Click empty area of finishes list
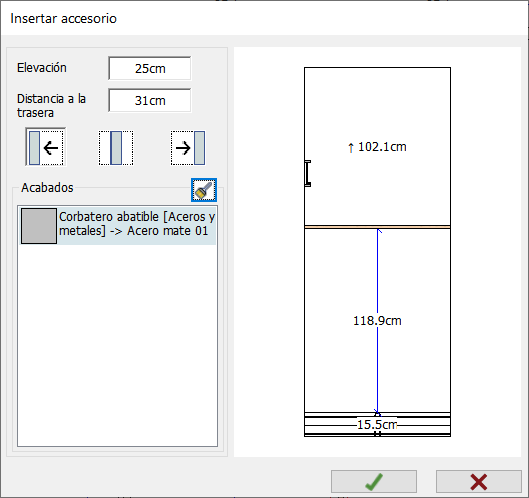The width and height of the screenshot is (529, 498). point(117,344)
